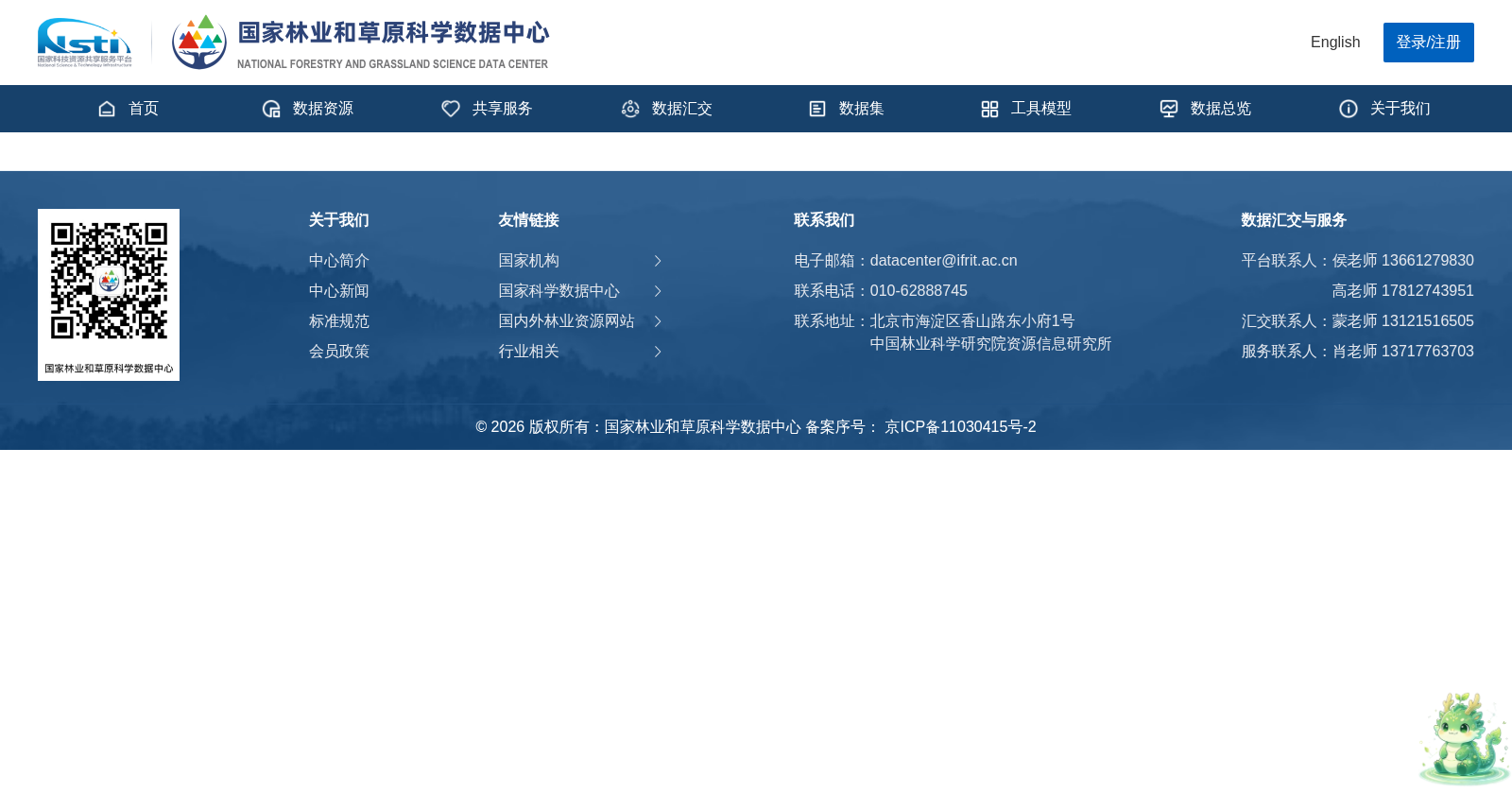Screen dimensions: 1512x810
Task: Click the contact 高老师 17812743951
Action: click(x=1402, y=291)
